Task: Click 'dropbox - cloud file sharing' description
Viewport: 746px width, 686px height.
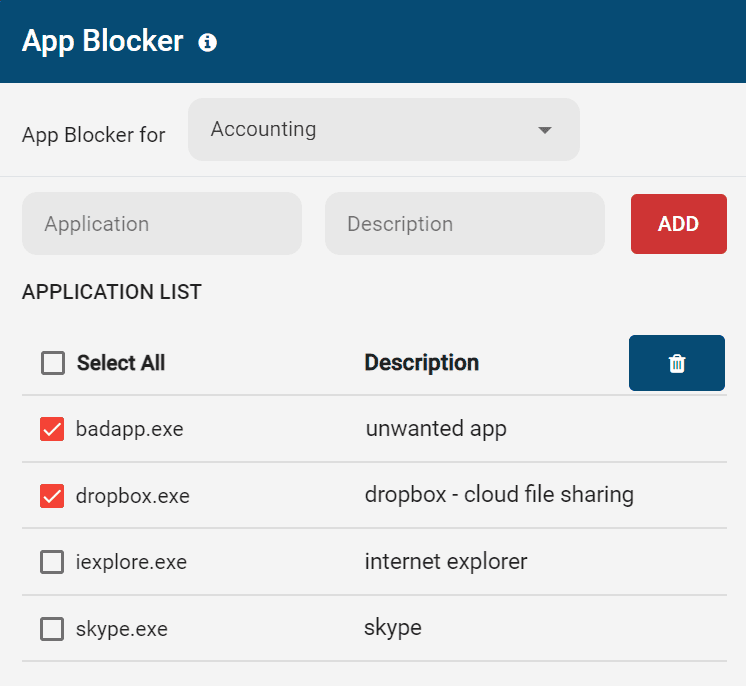Action: point(499,494)
